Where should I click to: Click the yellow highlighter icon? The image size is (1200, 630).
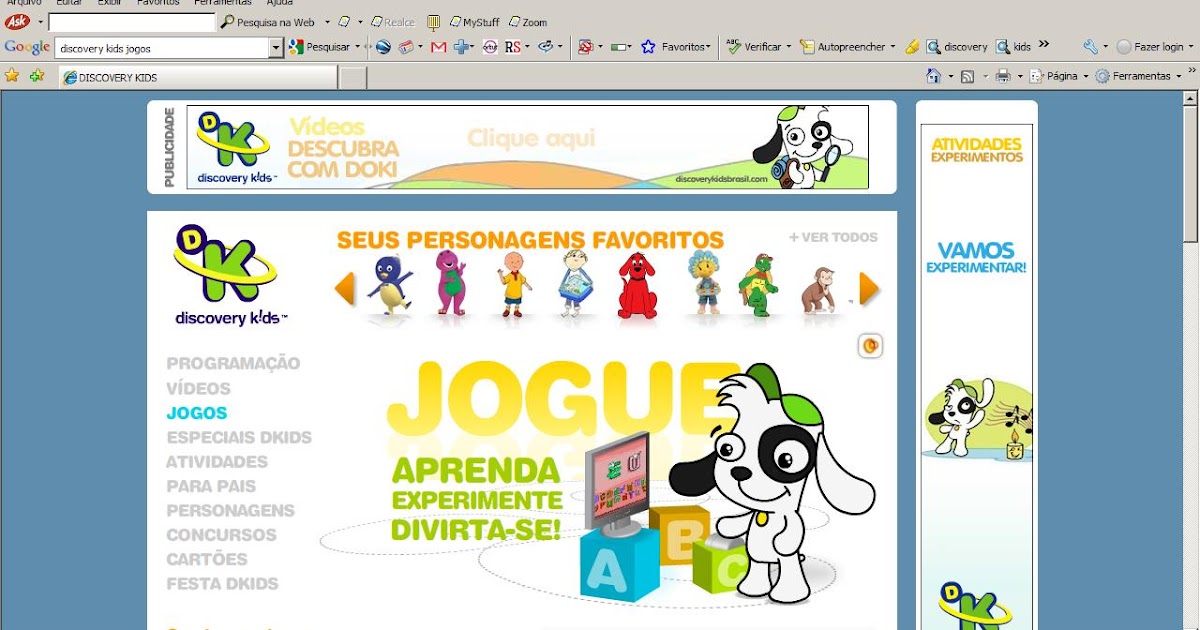pos(912,47)
